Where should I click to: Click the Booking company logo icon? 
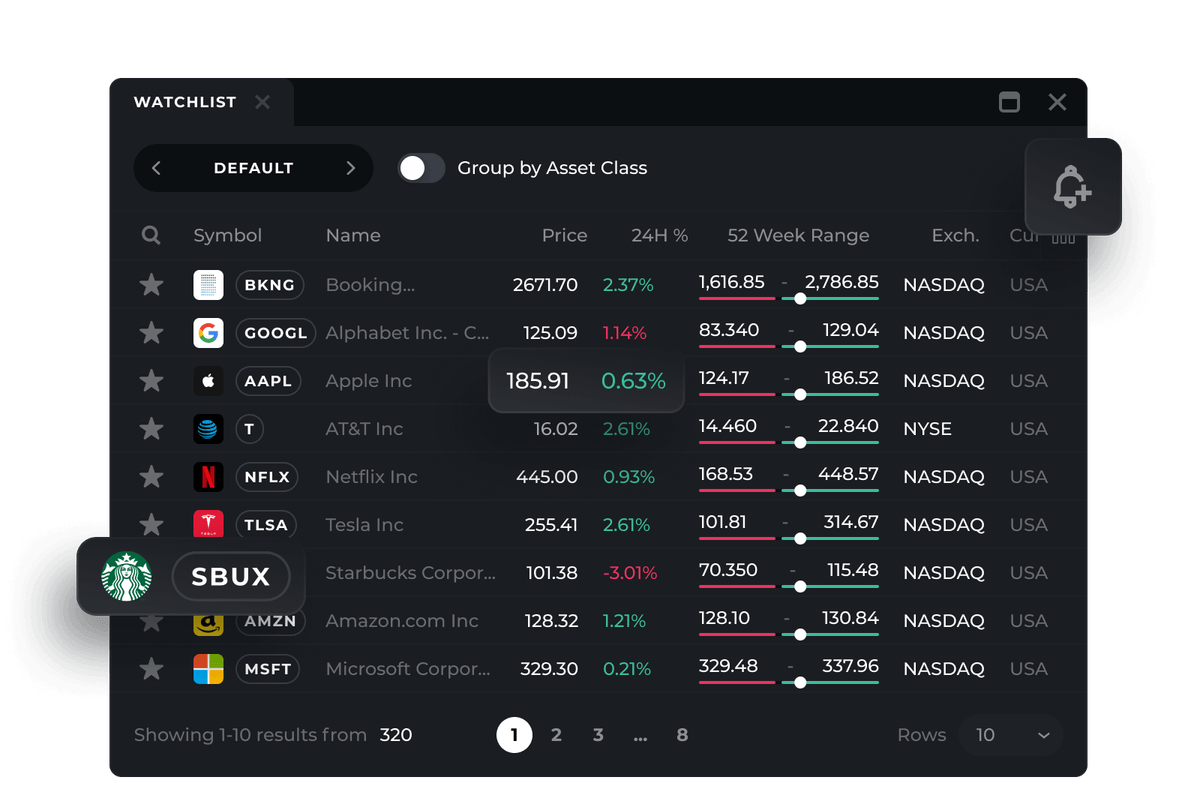(x=208, y=285)
